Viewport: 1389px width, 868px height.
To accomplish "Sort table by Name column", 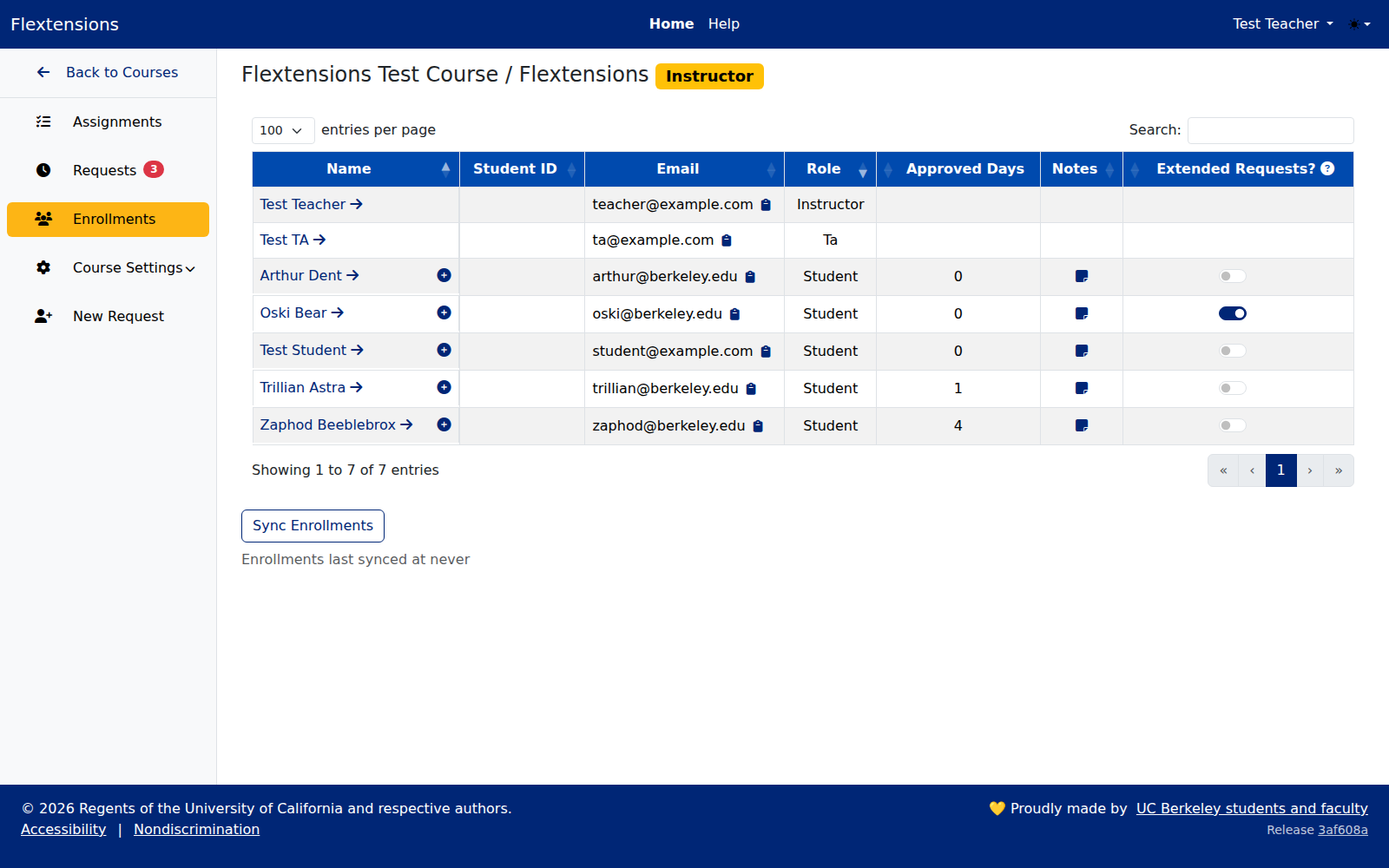I will [356, 169].
